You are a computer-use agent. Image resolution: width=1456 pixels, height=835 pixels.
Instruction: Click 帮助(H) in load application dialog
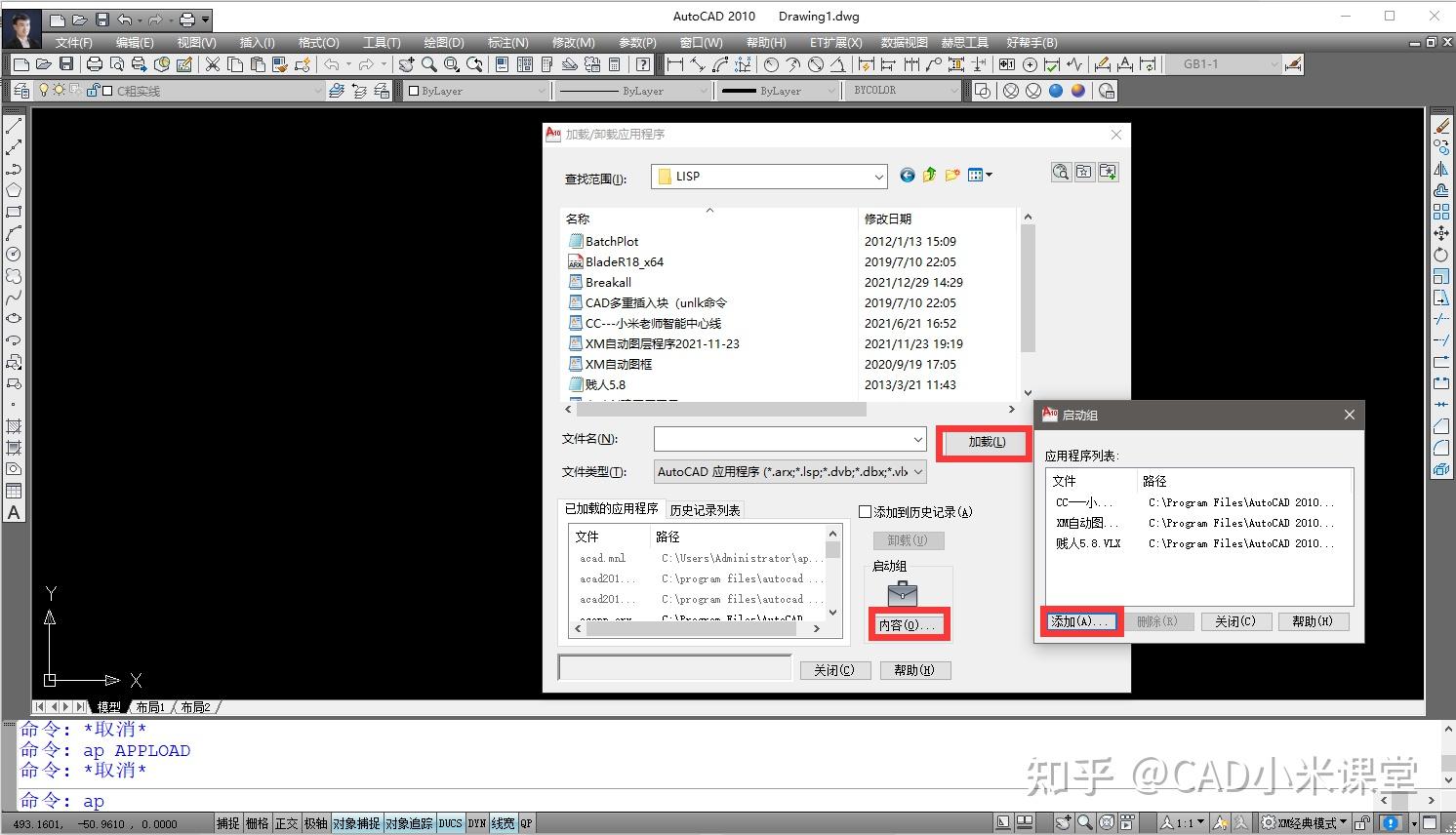[x=914, y=670]
